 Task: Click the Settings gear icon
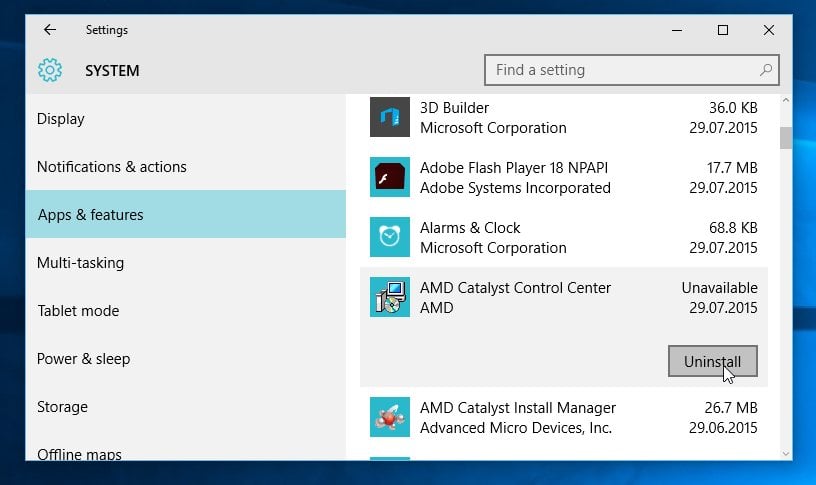point(50,71)
